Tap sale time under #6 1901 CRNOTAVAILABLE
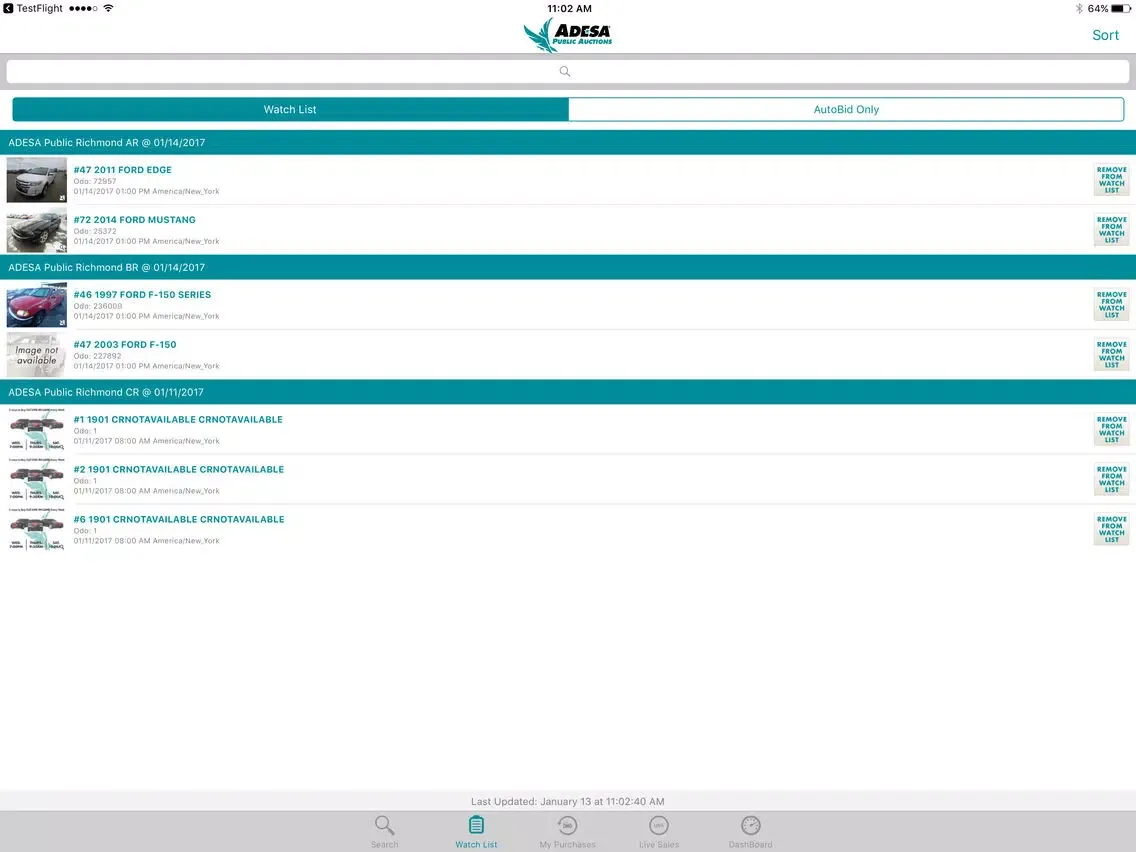The height and width of the screenshot is (852, 1136). [x=146, y=540]
